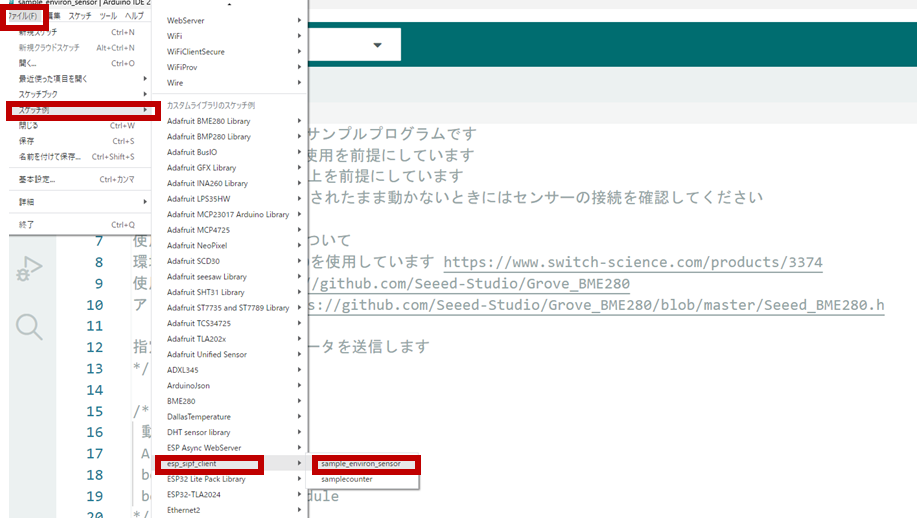Choose 名前を付けて保存 menu entry
The image size is (917, 518).
coord(79,157)
